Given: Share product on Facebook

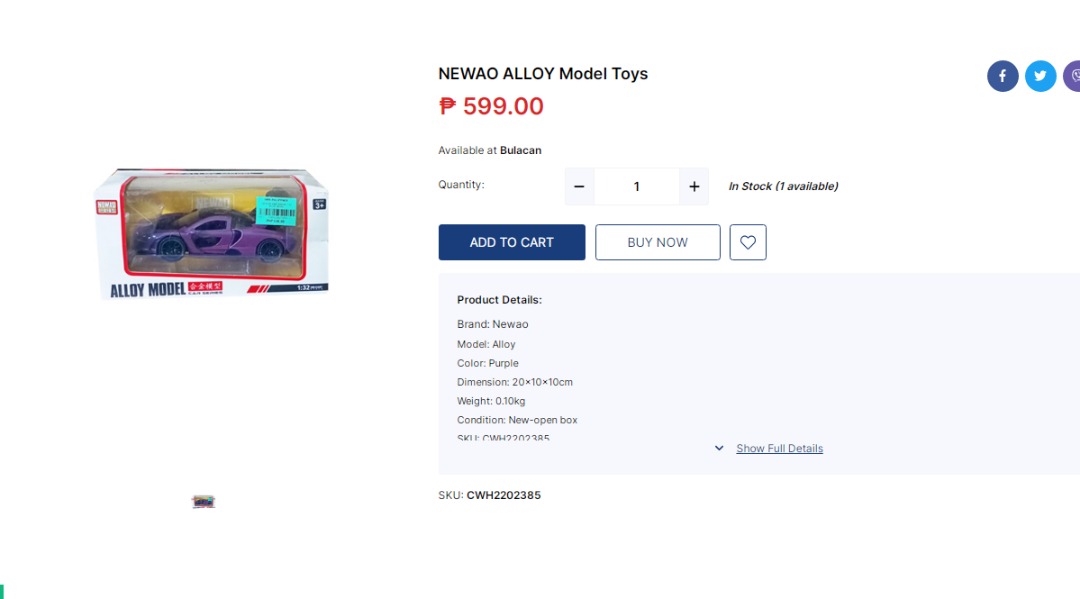Looking at the screenshot, I should [1002, 76].
